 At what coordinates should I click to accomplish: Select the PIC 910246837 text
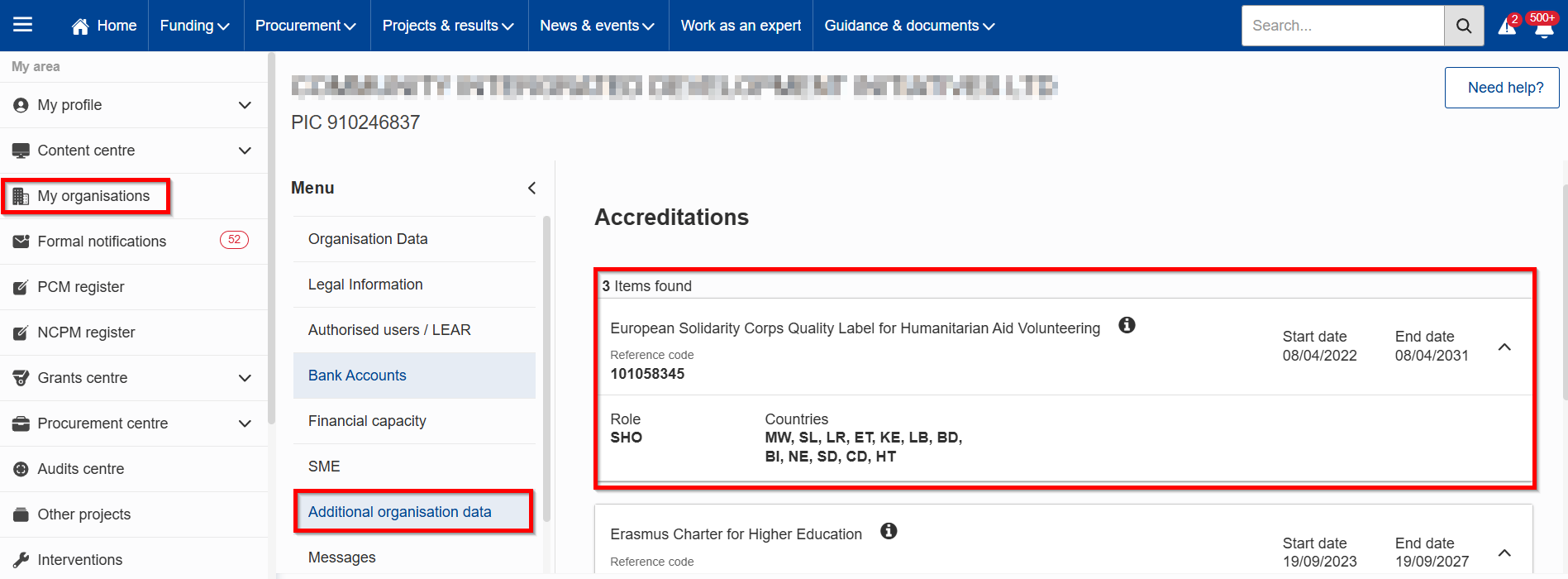pos(355,122)
